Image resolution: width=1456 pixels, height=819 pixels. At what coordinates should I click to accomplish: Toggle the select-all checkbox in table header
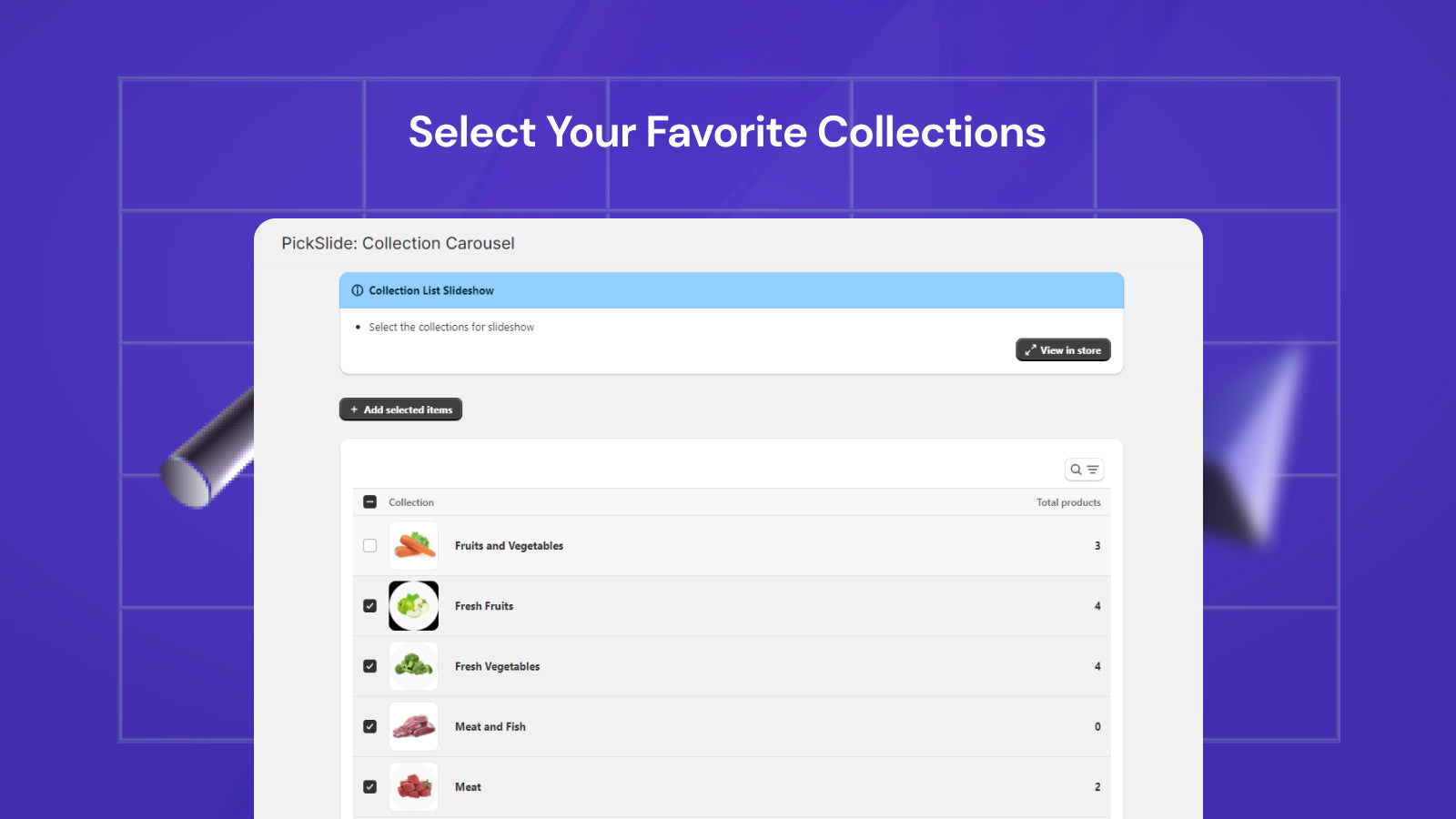point(370,502)
